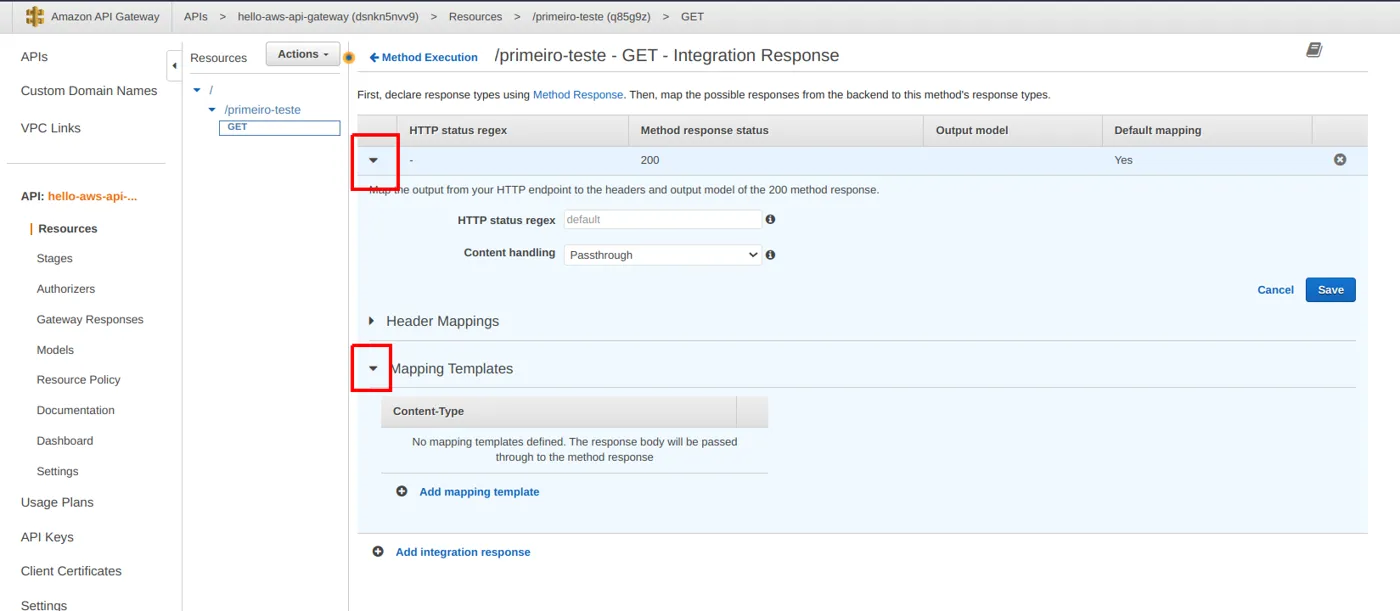
Task: Open Usage Plans
Action: [x=57, y=503]
